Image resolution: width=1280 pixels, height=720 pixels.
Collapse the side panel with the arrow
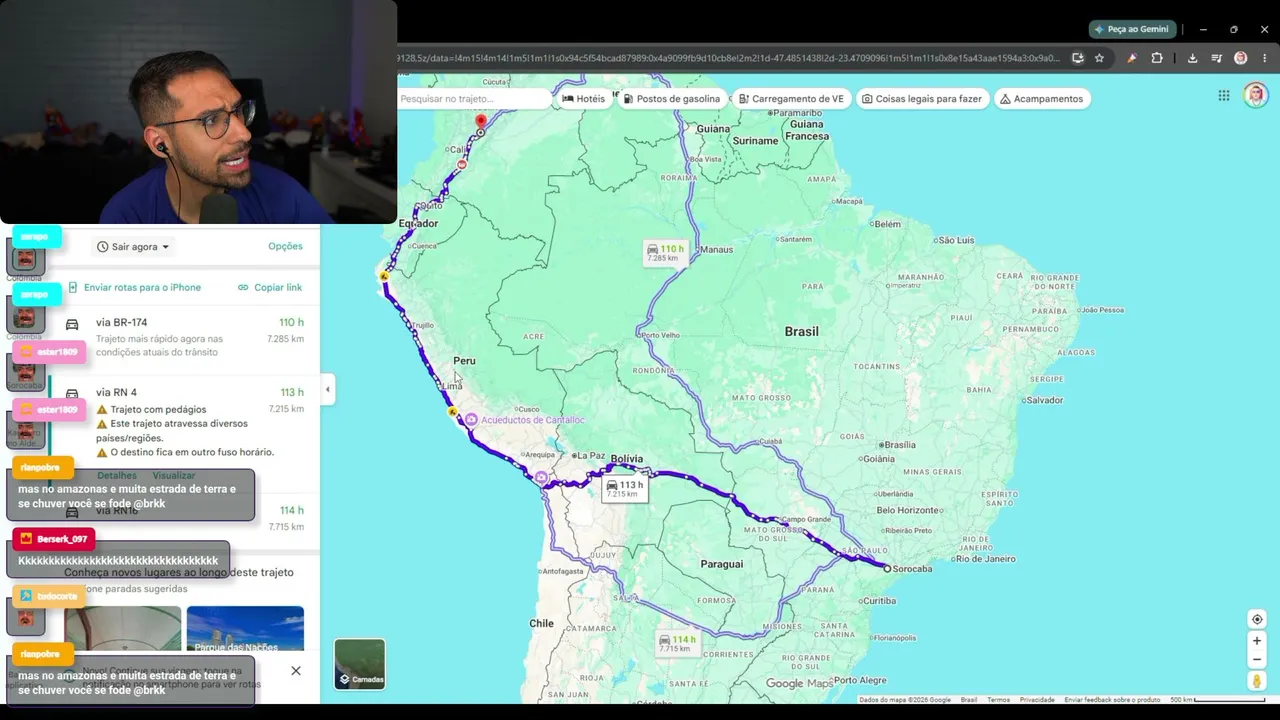pos(327,389)
